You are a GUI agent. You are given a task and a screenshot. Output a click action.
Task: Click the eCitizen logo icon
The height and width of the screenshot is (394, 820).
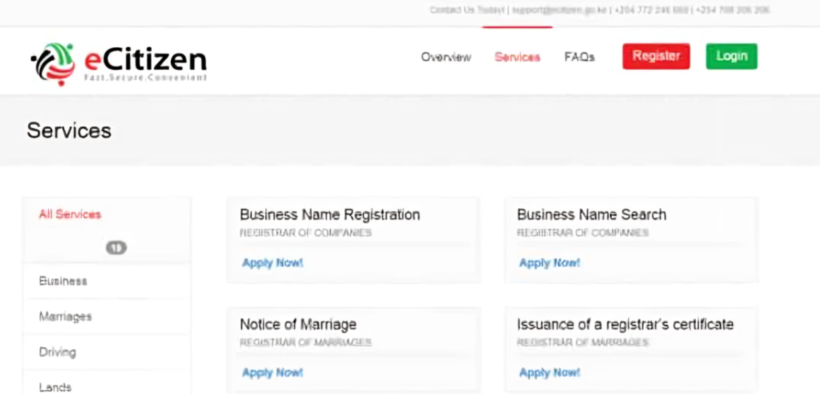[x=53, y=64]
